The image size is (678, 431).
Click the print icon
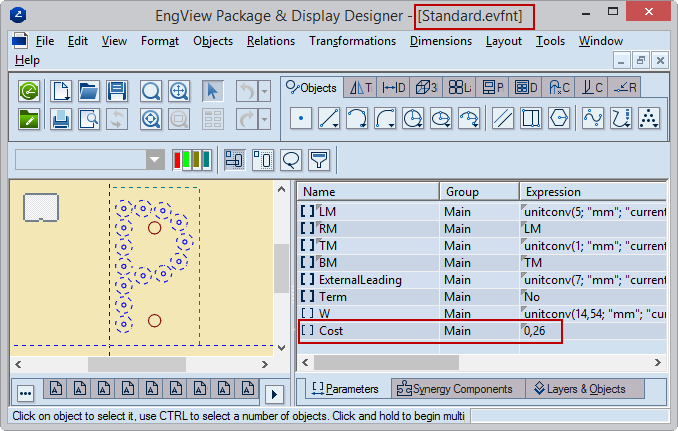(x=61, y=120)
